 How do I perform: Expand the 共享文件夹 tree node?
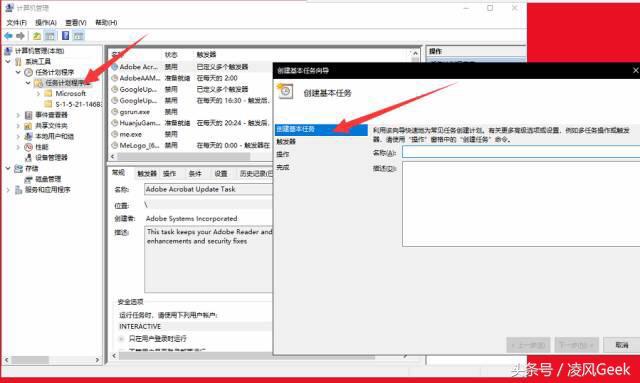click(18, 125)
